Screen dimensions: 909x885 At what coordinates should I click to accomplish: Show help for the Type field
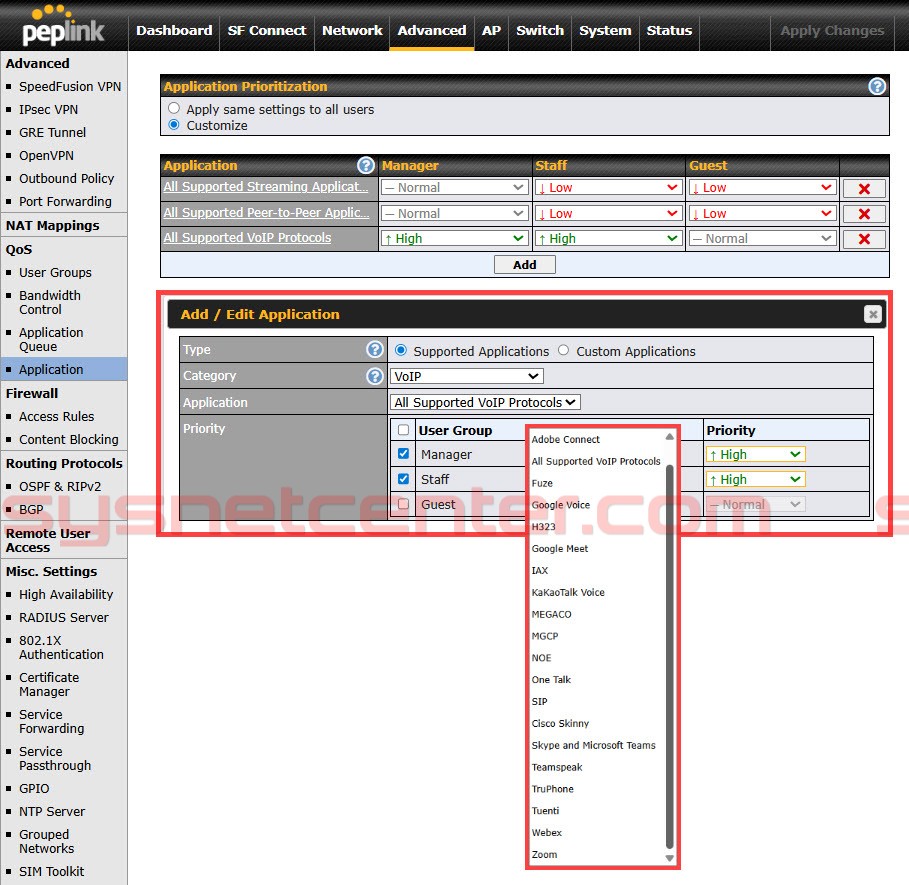(375, 349)
